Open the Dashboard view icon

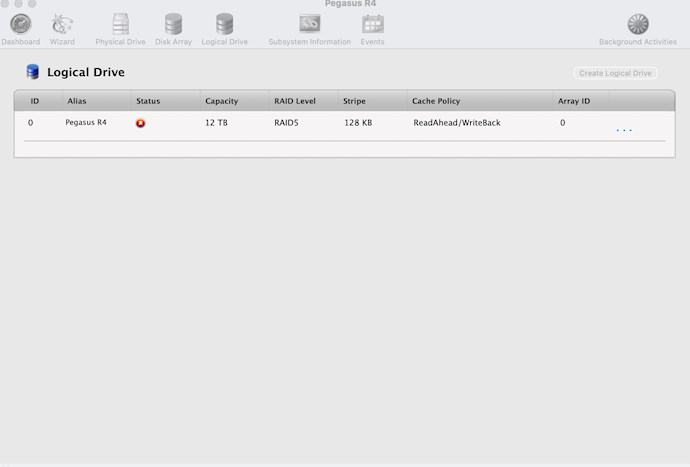click(x=20, y=24)
